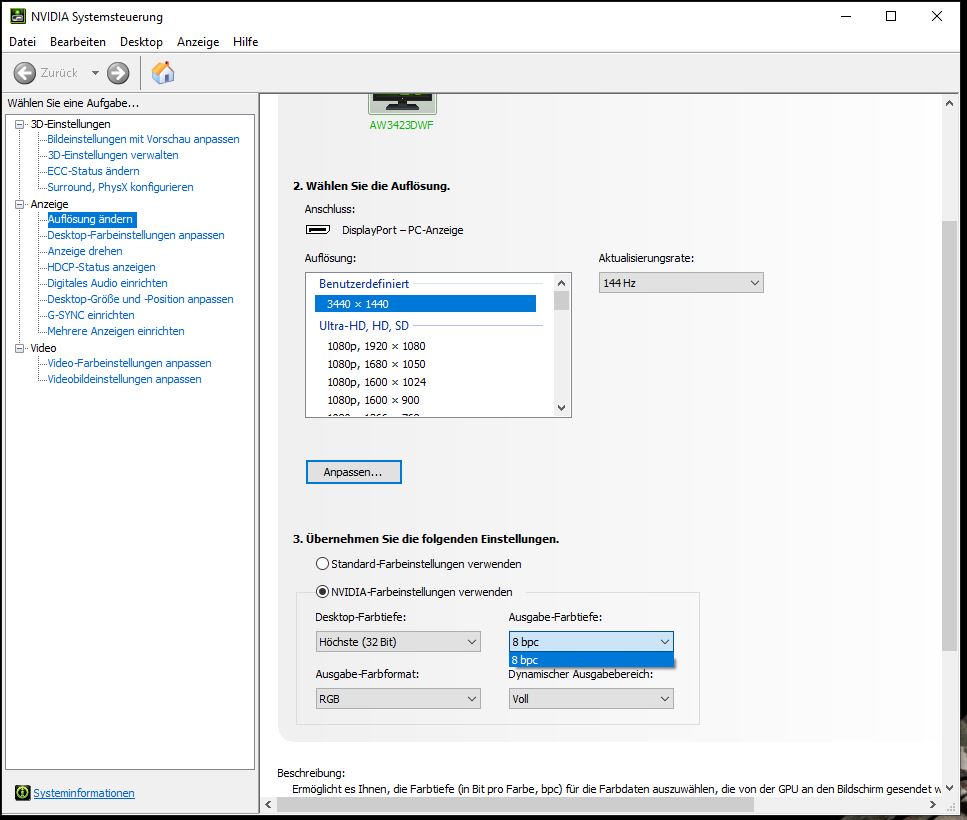Click resolution list scroll-up arrow
Viewport: 967px width, 820px height.
(x=561, y=283)
